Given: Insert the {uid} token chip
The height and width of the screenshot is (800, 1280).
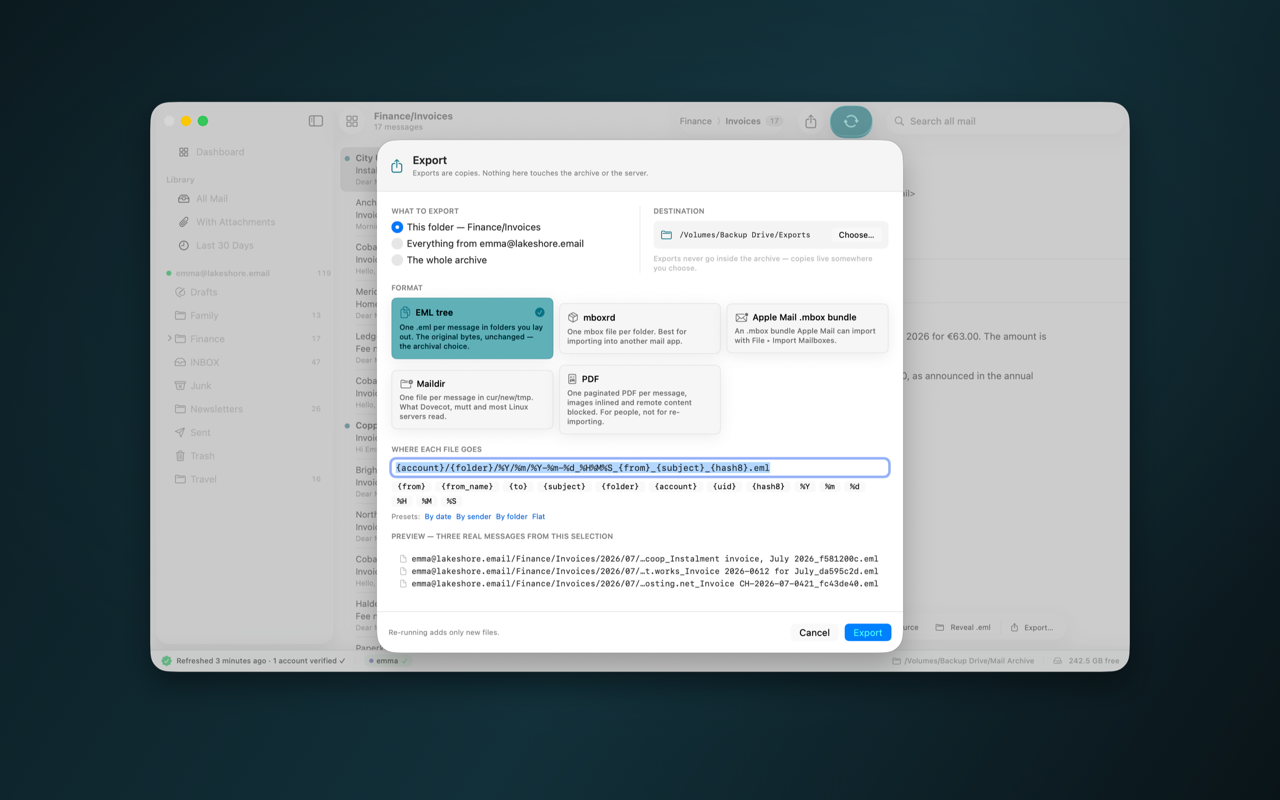Looking at the screenshot, I should [x=724, y=487].
